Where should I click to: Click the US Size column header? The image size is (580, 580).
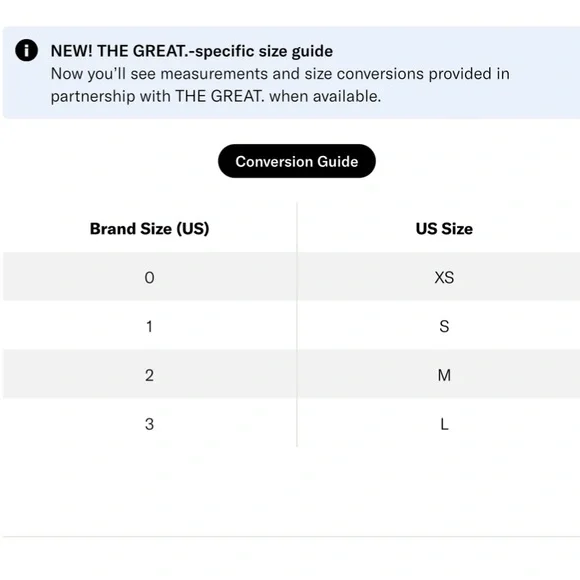(x=444, y=229)
